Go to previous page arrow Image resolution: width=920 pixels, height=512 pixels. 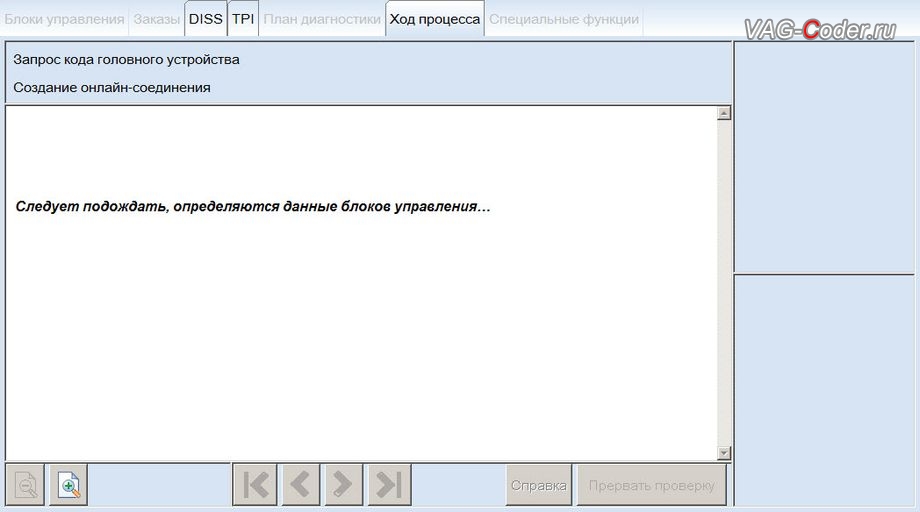pyautogui.click(x=300, y=484)
